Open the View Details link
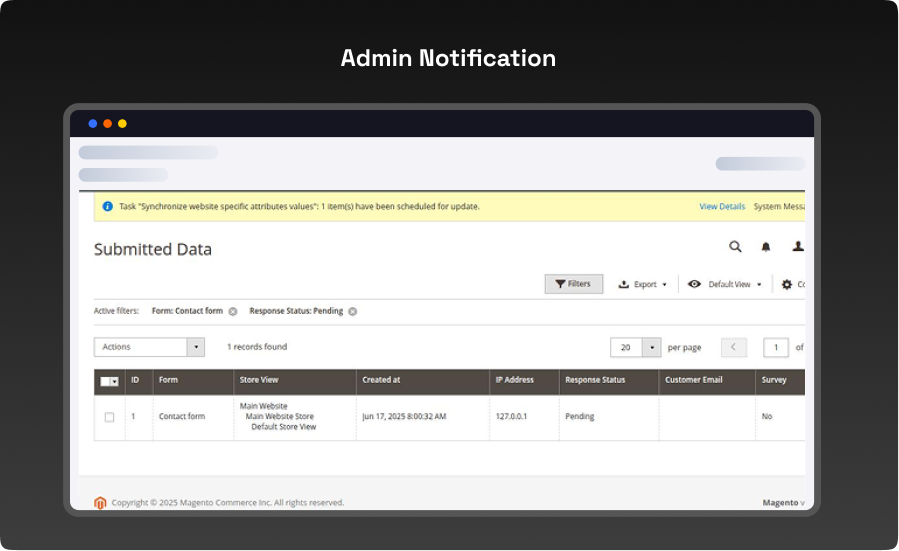The width and height of the screenshot is (899, 551). click(x=722, y=207)
